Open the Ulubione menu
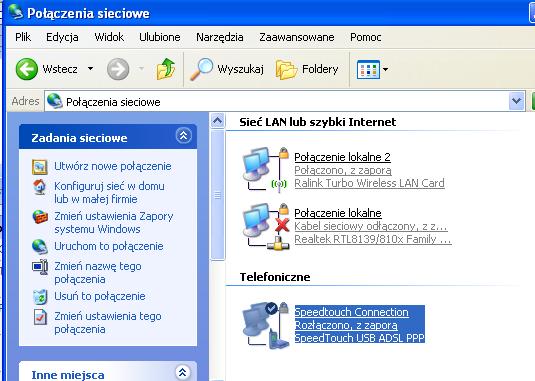Screen dimensions: 535x381 click(x=160, y=37)
